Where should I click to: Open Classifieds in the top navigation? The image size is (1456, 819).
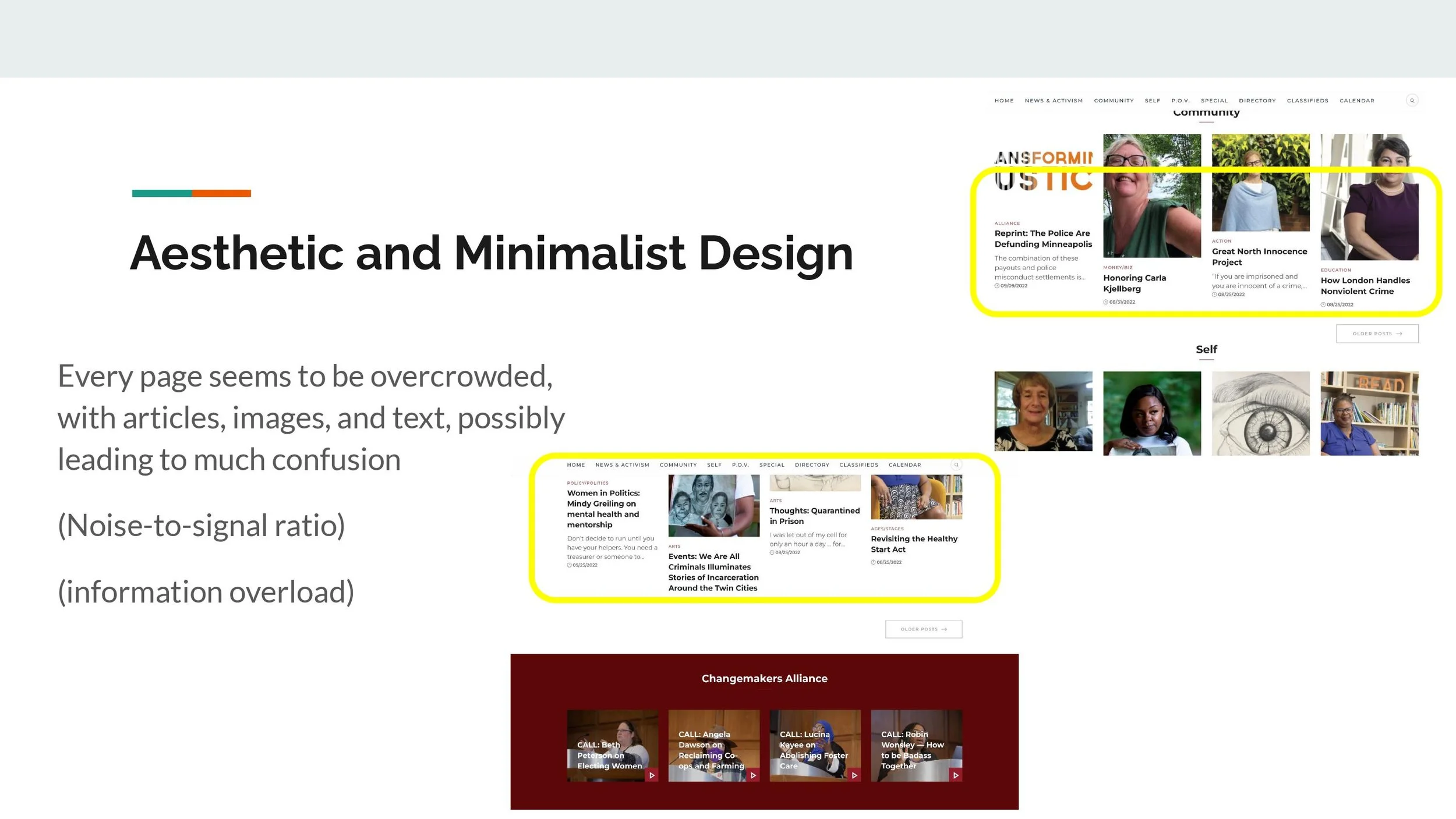click(x=1307, y=101)
